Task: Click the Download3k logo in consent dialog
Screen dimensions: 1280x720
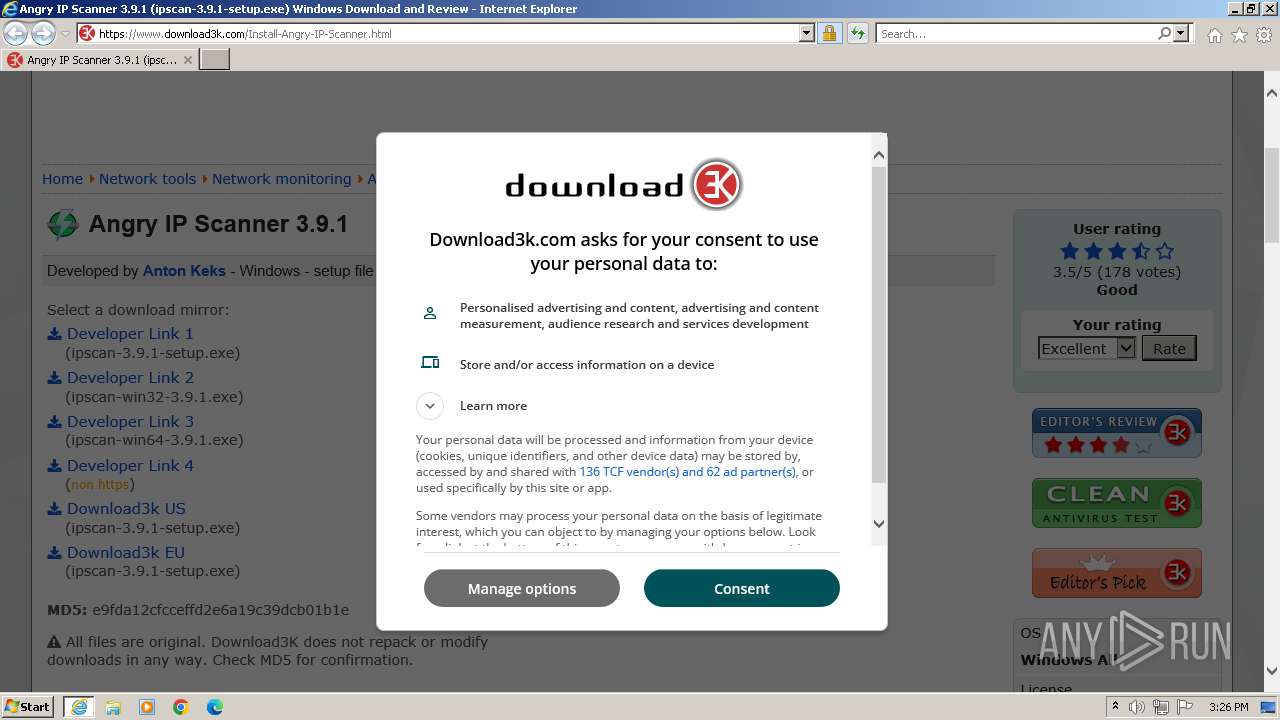Action: coord(623,185)
